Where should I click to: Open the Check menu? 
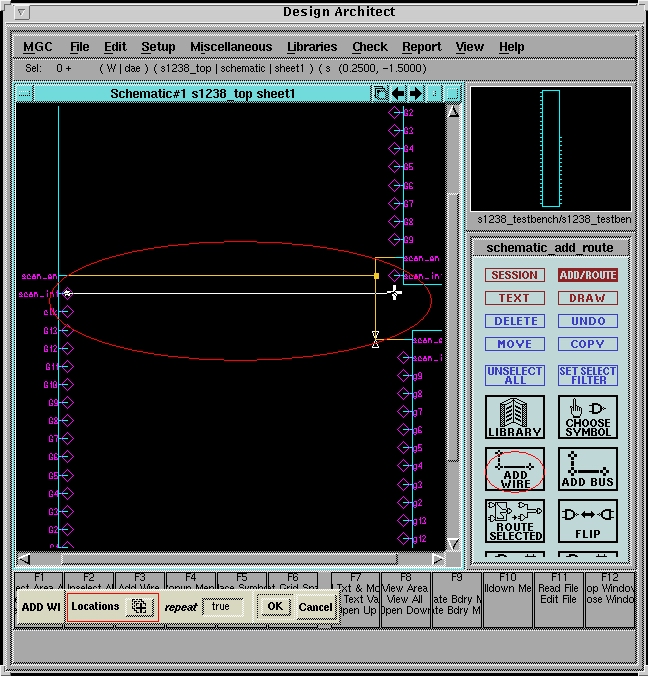pos(369,47)
